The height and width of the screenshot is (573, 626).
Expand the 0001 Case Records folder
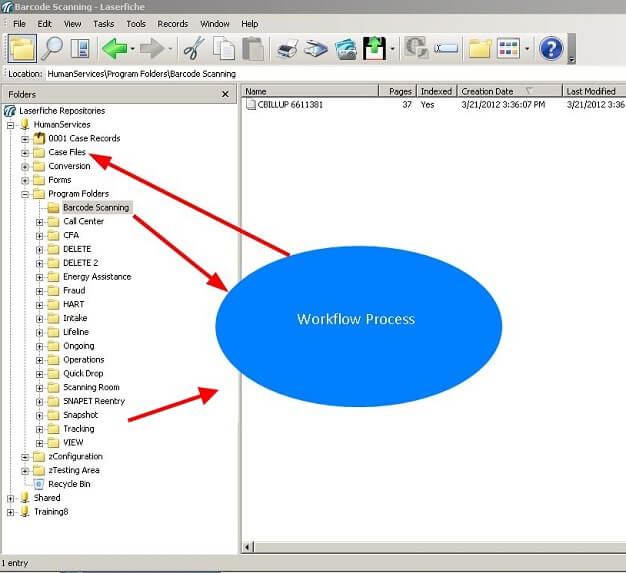pyautogui.click(x=25, y=139)
